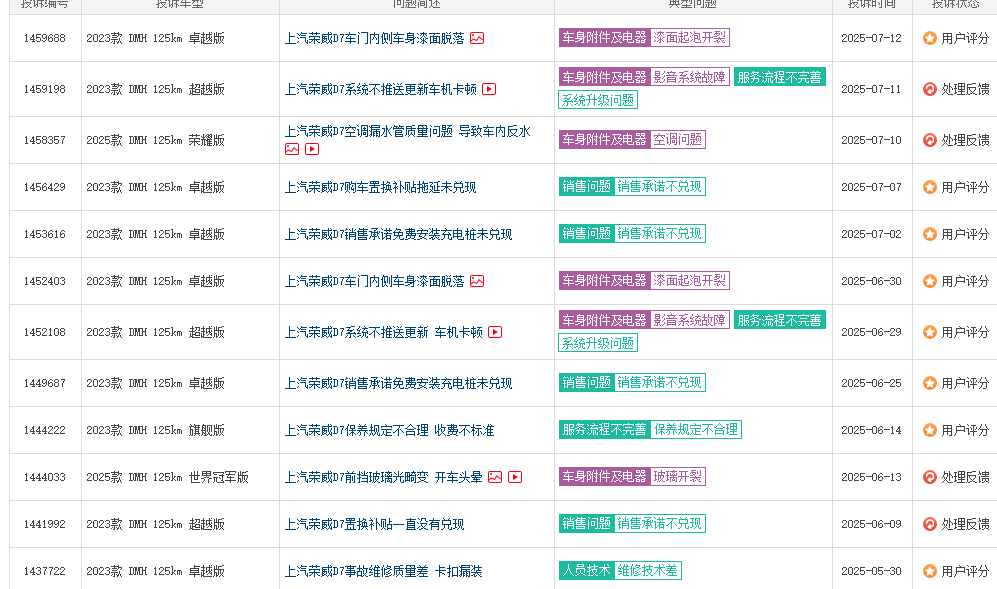Click the 用户评分 star icon for complaint 1452403
This screenshot has width=997, height=589.
tap(930, 281)
